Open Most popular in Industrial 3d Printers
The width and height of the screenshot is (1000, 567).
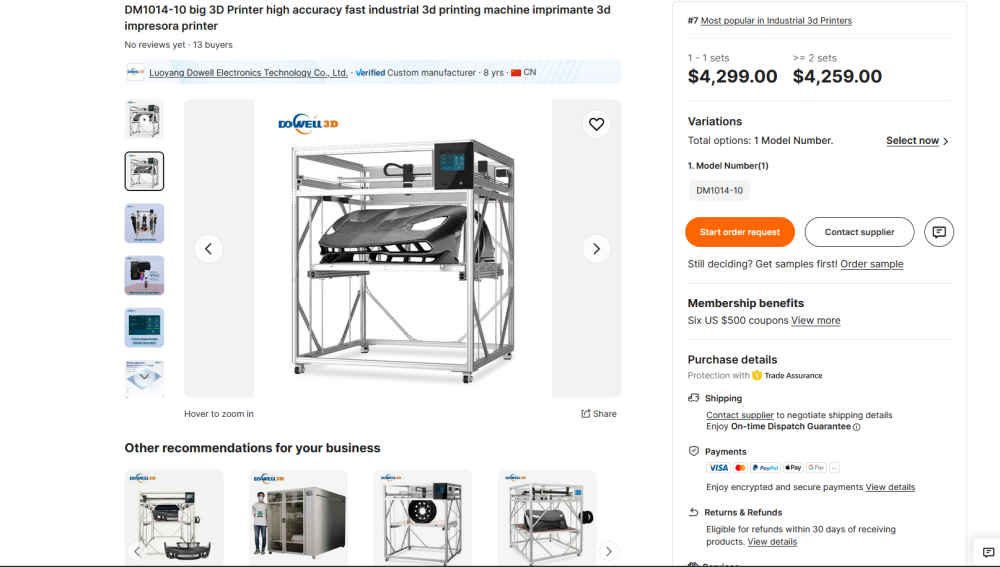point(776,21)
